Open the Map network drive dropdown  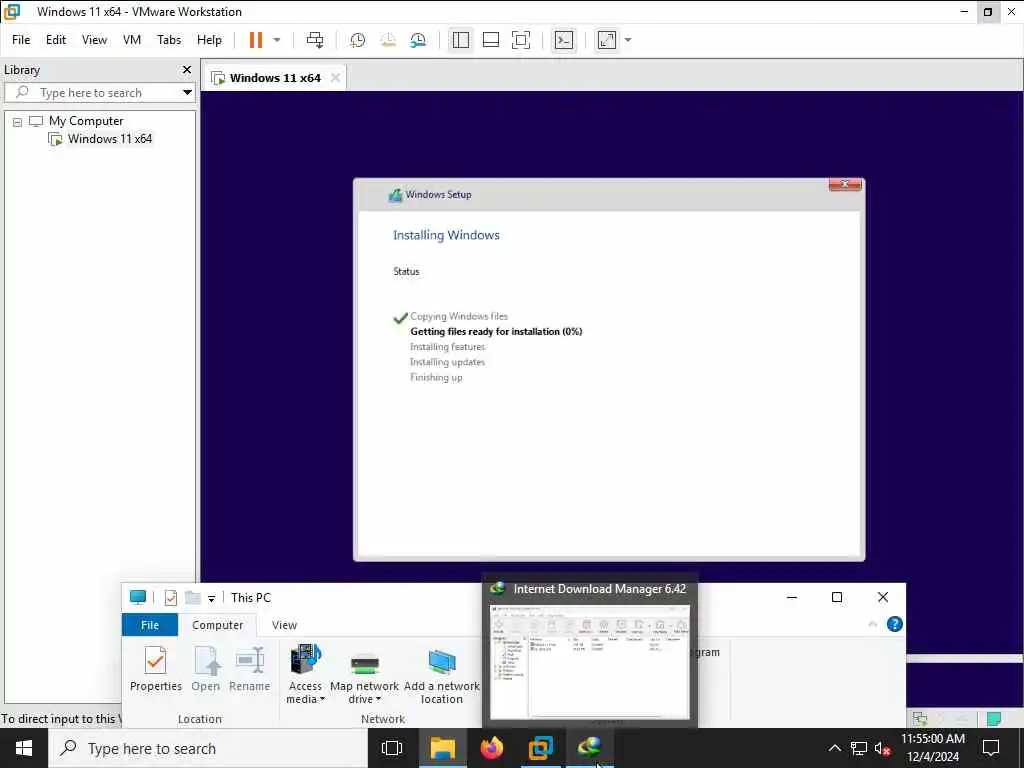[364, 675]
